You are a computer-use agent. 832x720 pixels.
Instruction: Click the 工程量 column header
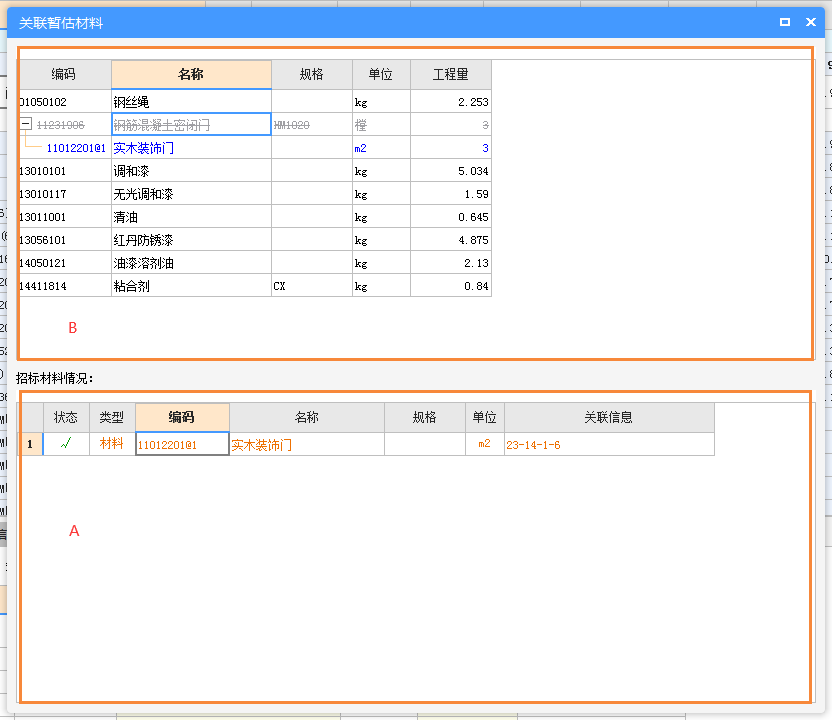point(450,75)
